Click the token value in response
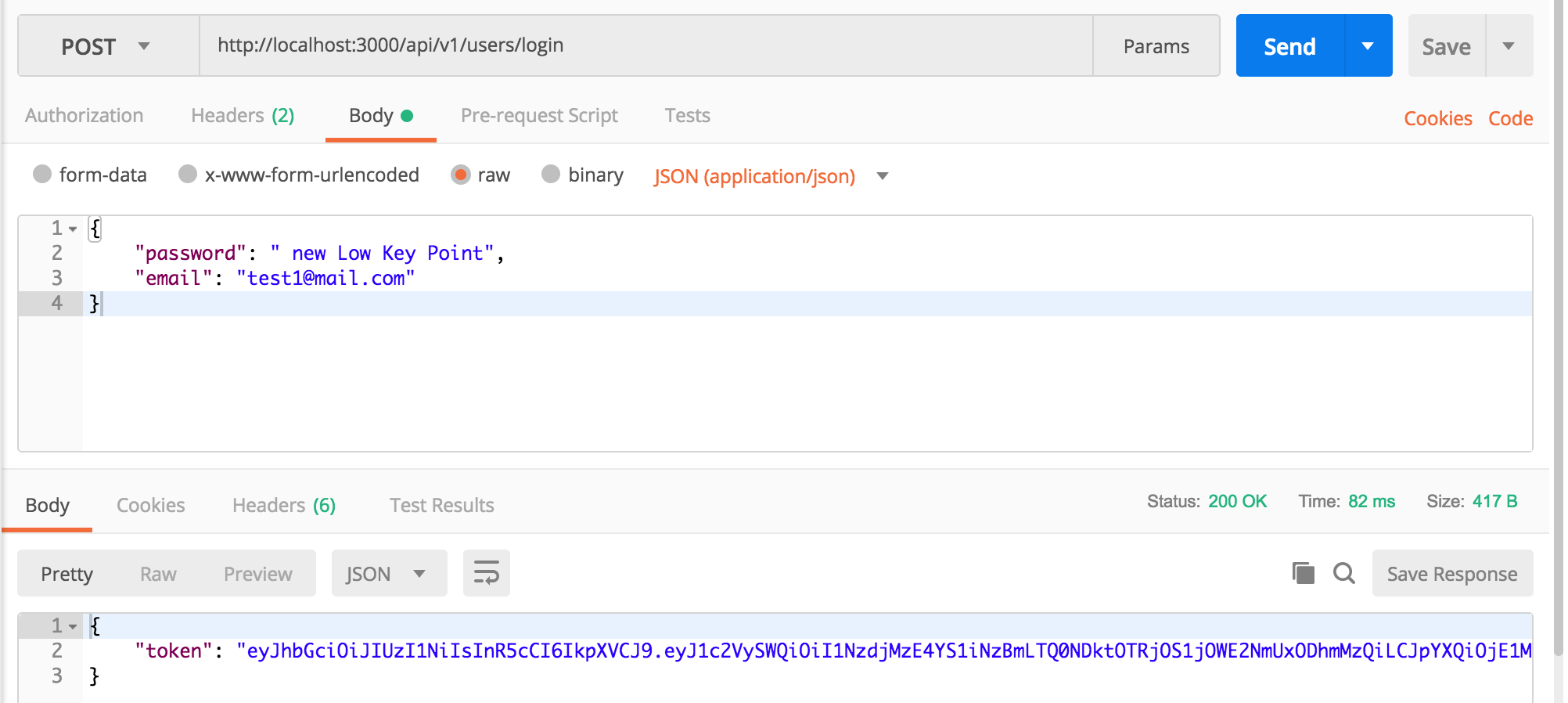Viewport: 1568px width, 703px height. point(884,651)
